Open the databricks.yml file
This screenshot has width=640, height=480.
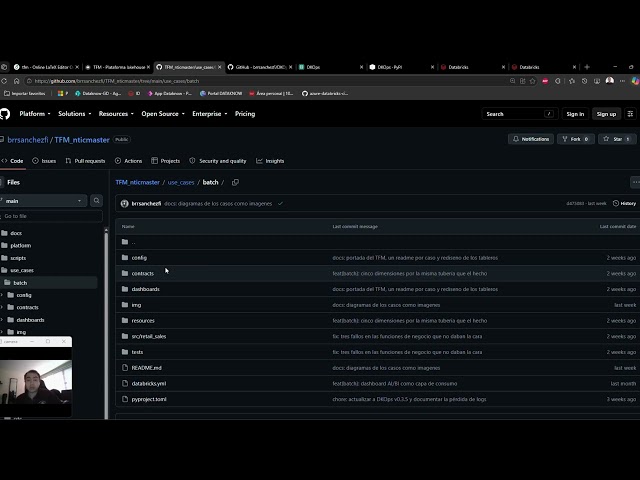[149, 384]
